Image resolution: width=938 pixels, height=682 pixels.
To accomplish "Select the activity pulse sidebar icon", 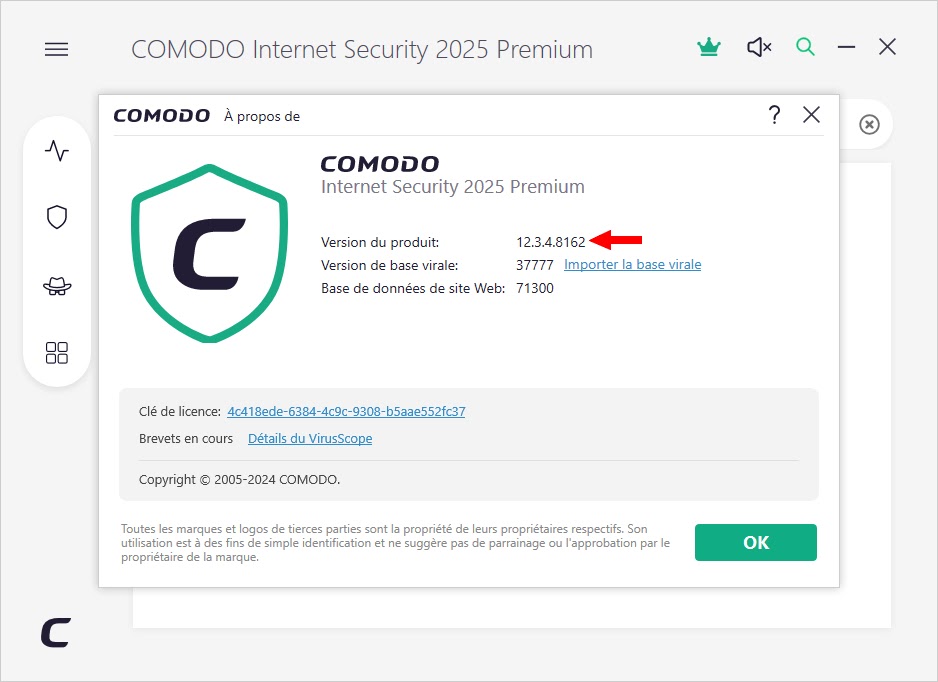I will coord(57,150).
